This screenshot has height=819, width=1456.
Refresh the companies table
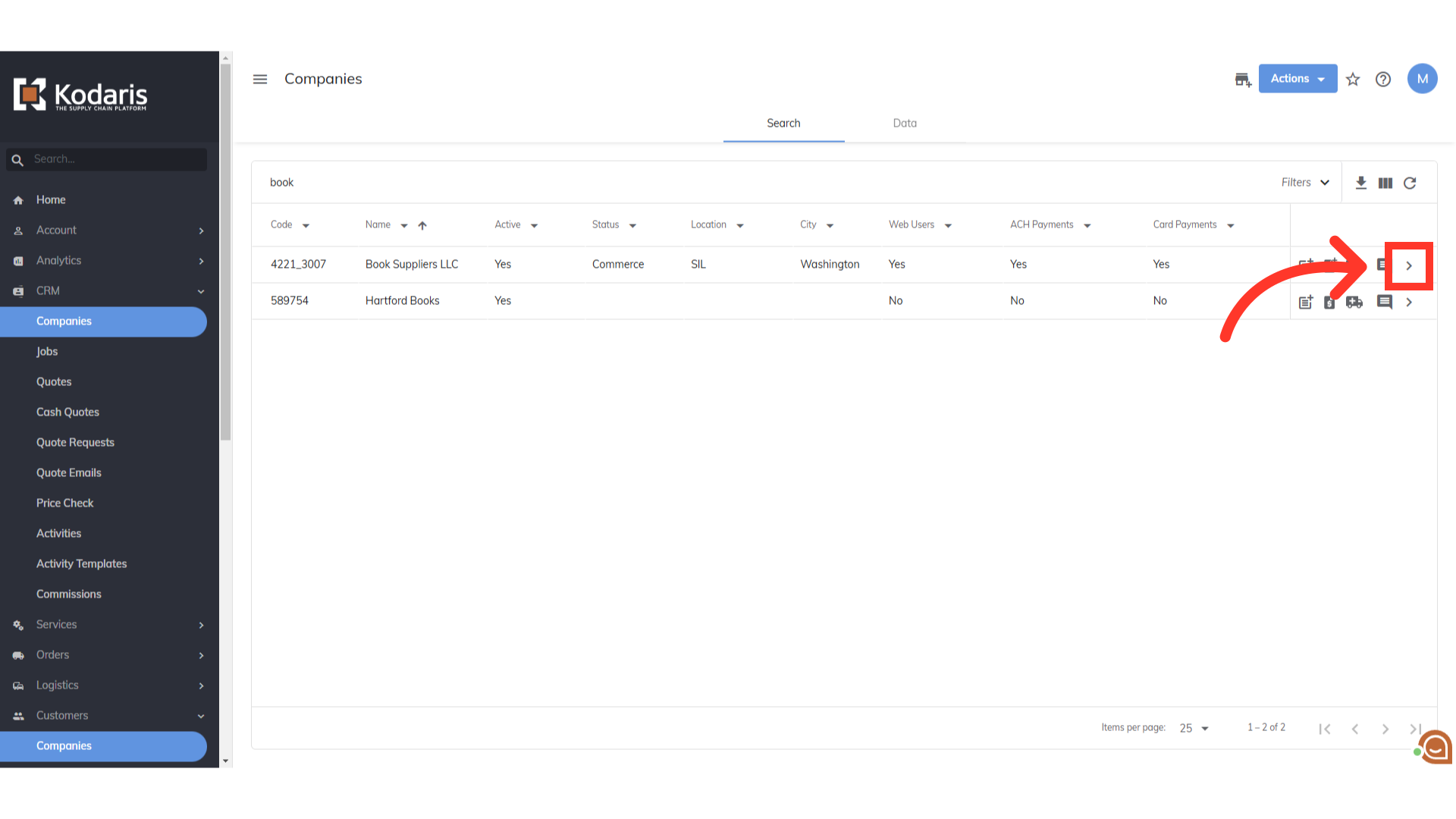click(x=1410, y=183)
